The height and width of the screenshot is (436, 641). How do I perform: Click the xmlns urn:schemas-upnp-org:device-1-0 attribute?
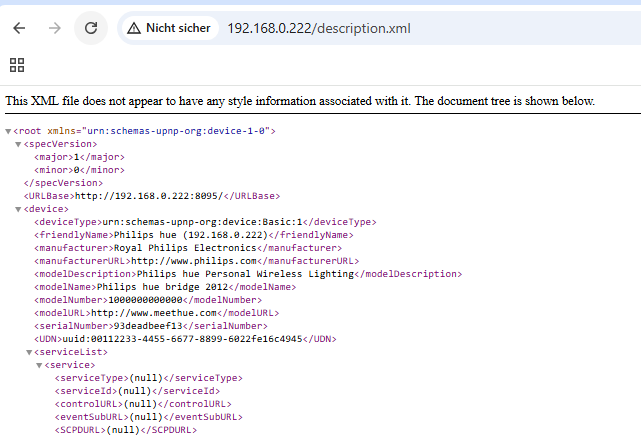tap(159, 131)
